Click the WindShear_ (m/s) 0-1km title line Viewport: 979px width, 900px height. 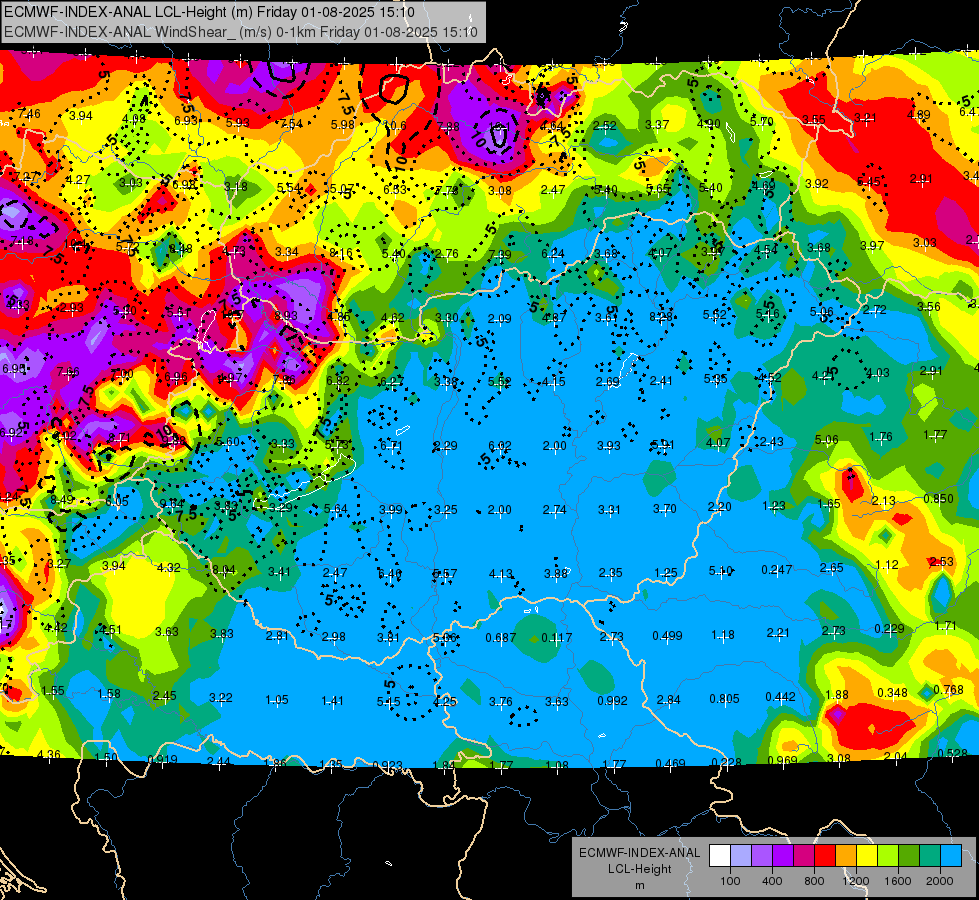pyautogui.click(x=241, y=32)
